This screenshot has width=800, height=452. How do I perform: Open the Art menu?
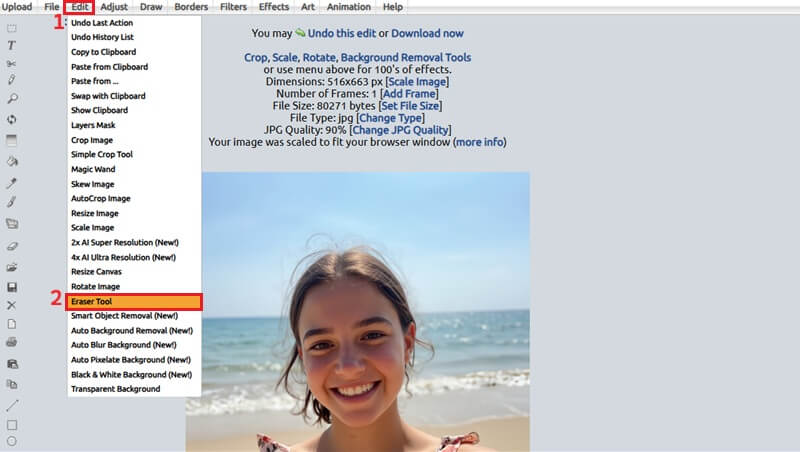(x=308, y=7)
